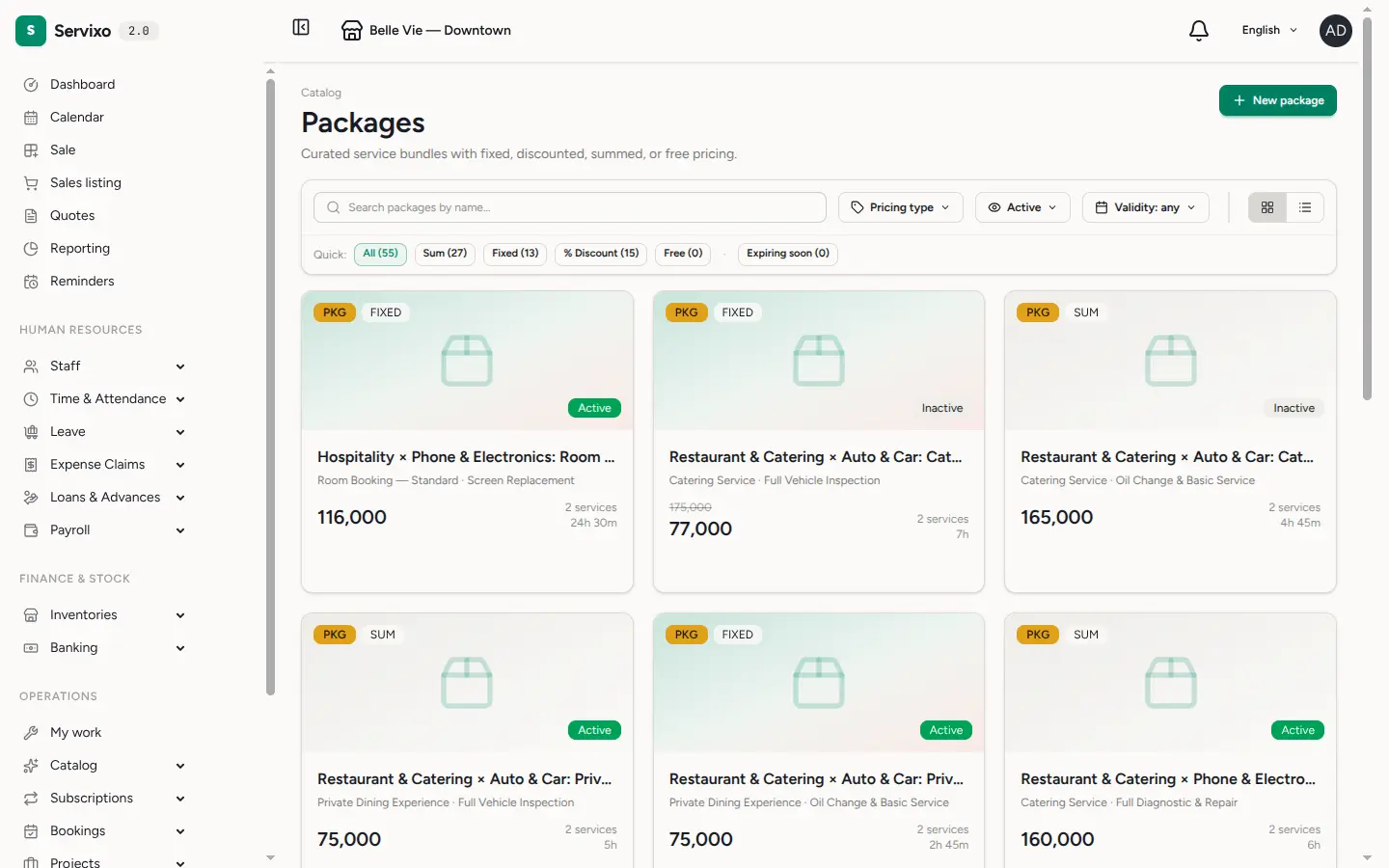Click the main page vertical scrollbar
This screenshot has height=868, width=1389.
pyautogui.click(x=1367, y=207)
